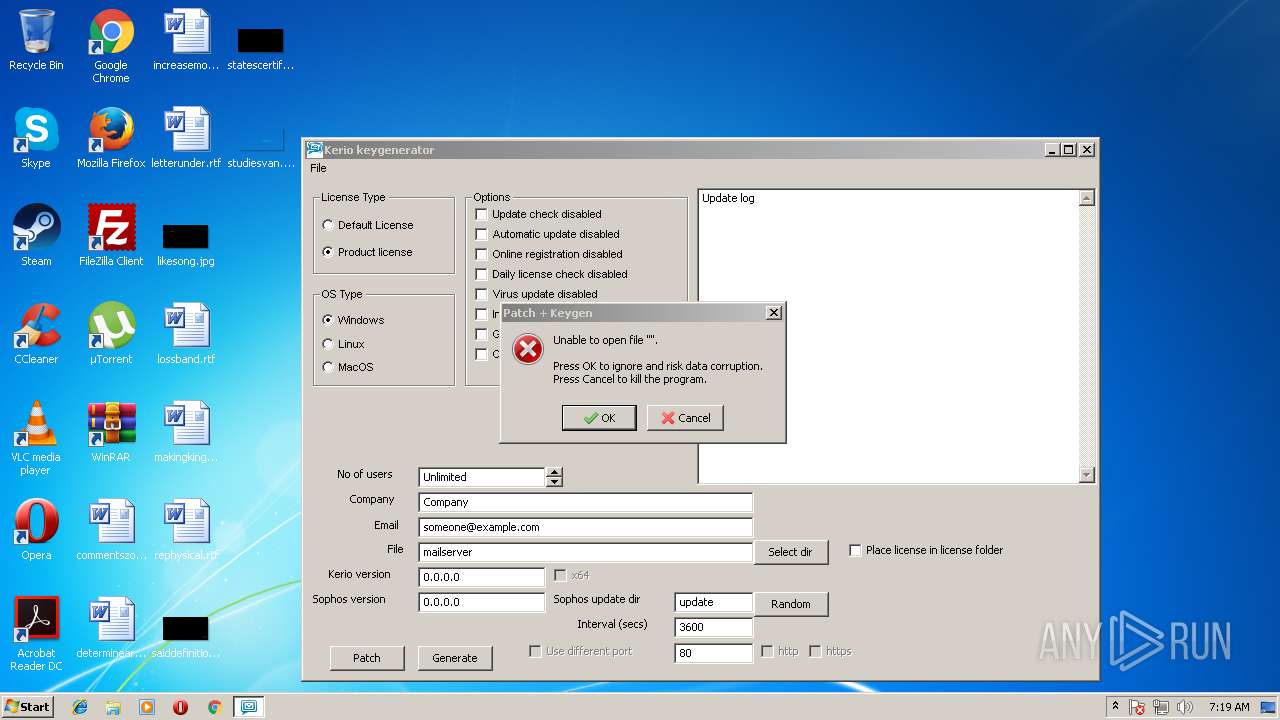Screen dimensions: 1280x720
Task: Show hidden system tray icons
Action: [x=1115, y=707]
